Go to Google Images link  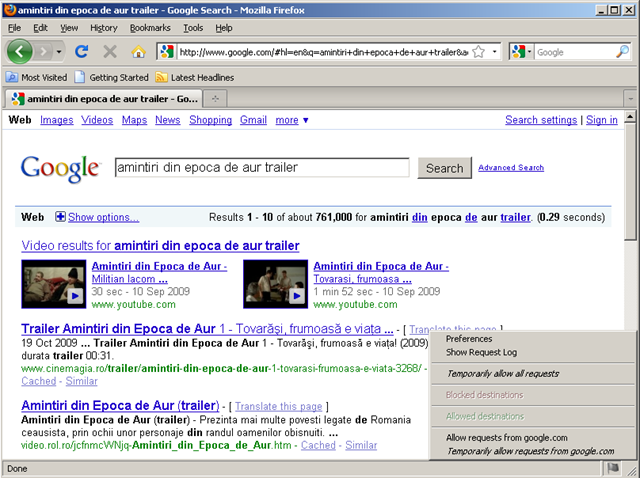[x=57, y=120]
